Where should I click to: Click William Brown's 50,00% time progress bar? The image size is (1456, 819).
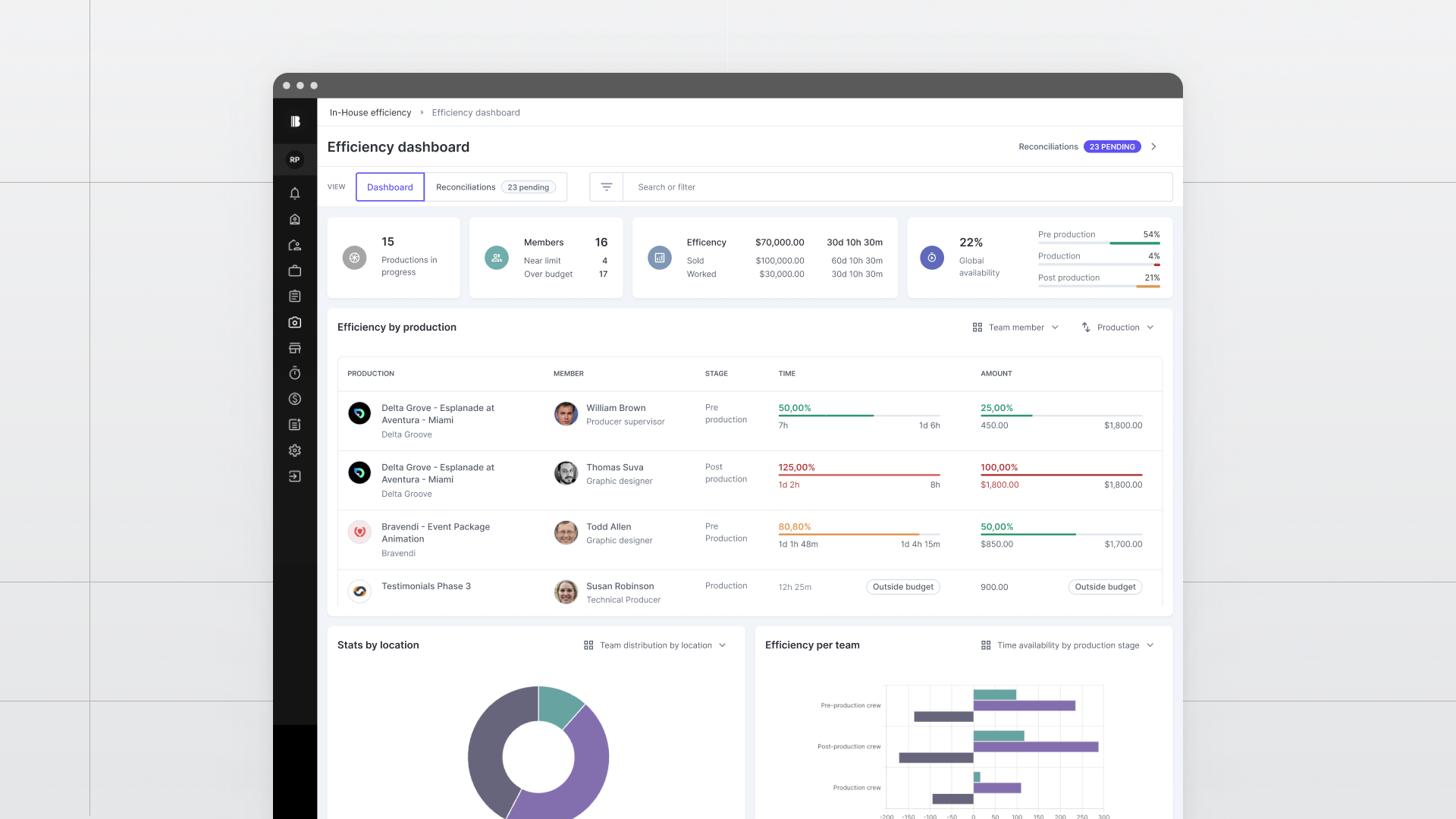coord(859,416)
